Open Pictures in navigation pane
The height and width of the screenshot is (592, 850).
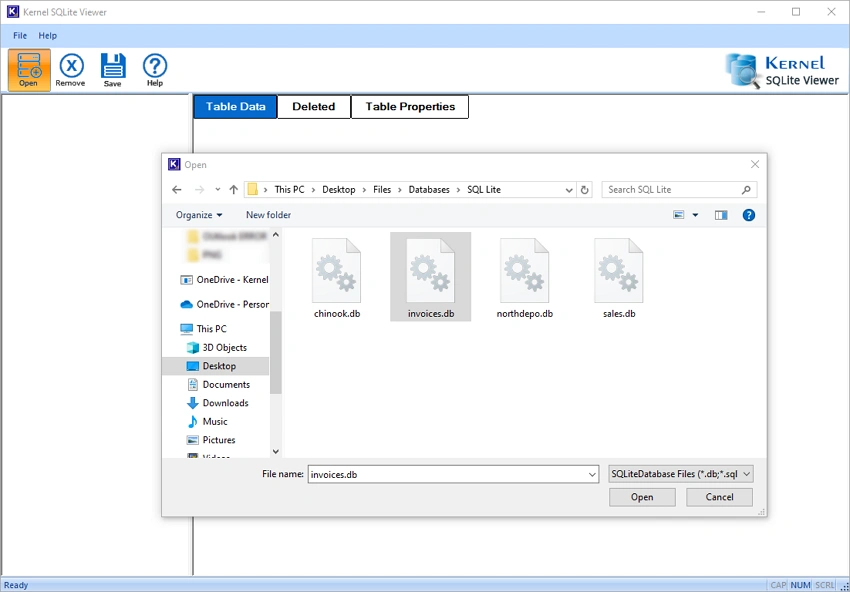(x=211, y=440)
